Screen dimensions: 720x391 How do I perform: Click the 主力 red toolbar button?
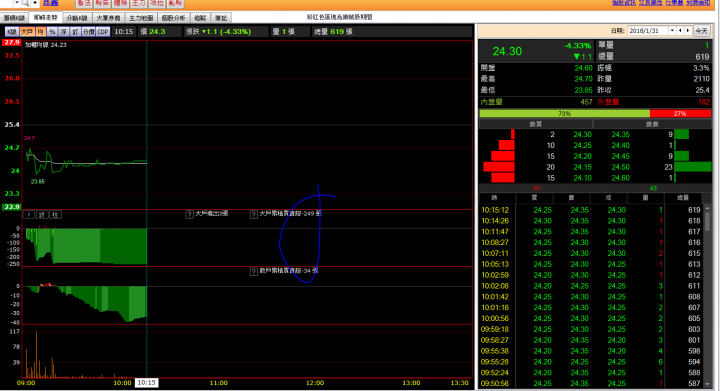139,3
